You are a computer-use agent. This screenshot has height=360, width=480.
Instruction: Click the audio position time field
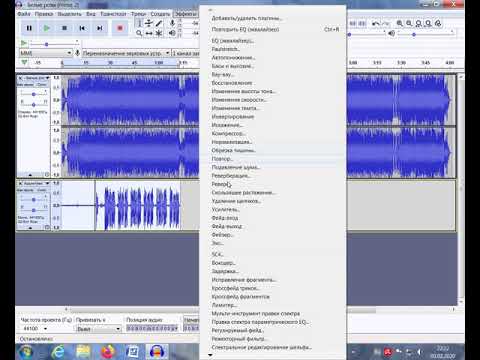(152, 329)
